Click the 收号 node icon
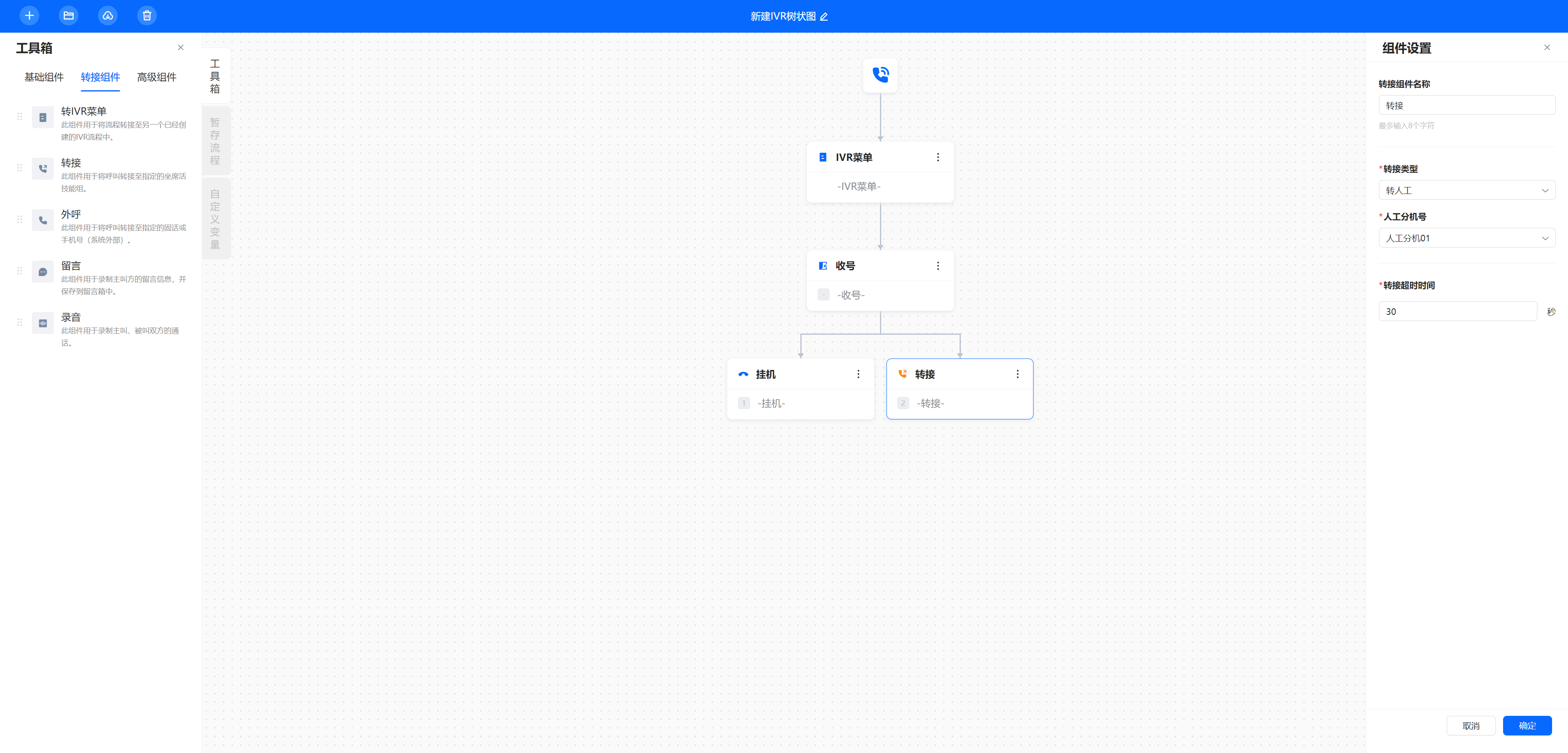This screenshot has height=753, width=1568. 823,265
